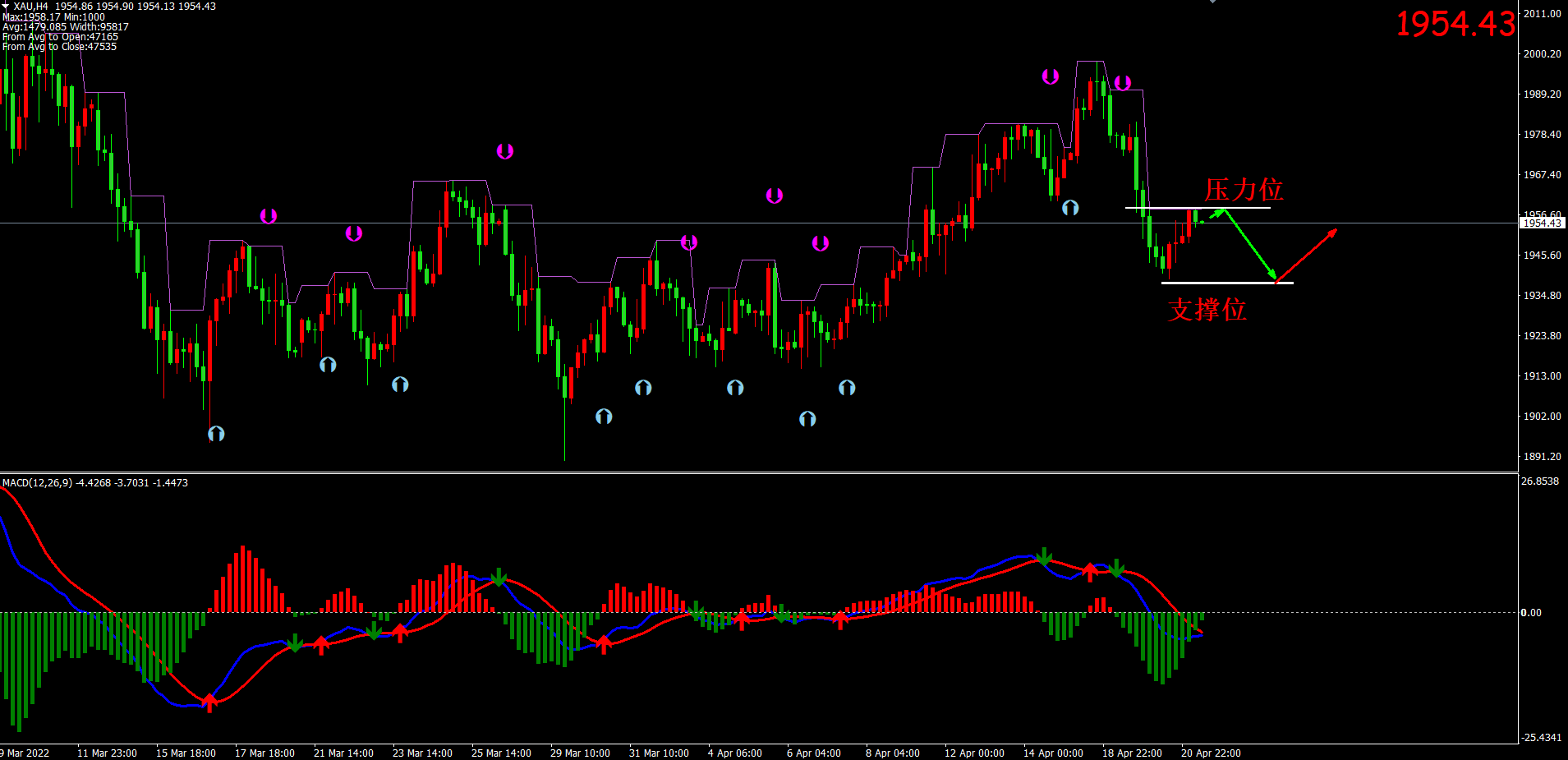Screen dimensions: 1568x760
Task: Click the 1954.43 tag on price axis
Action: (1542, 223)
